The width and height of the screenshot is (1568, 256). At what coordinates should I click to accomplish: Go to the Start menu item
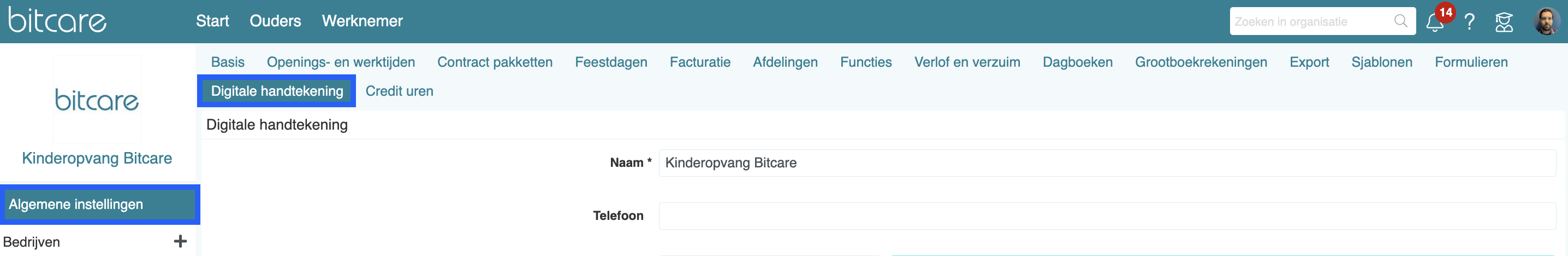coord(212,21)
